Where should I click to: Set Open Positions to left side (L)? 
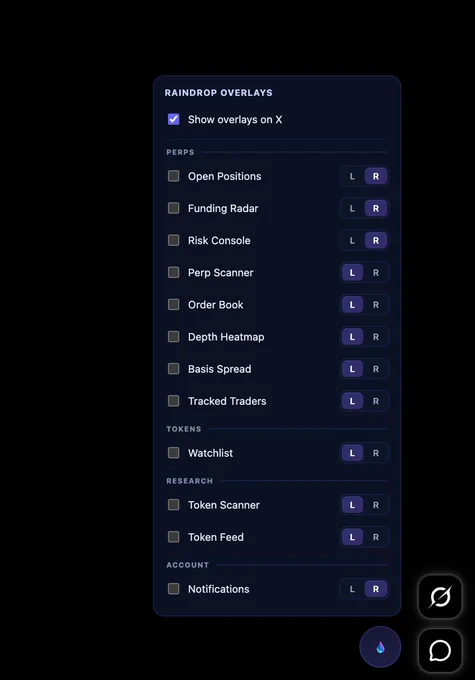352,177
